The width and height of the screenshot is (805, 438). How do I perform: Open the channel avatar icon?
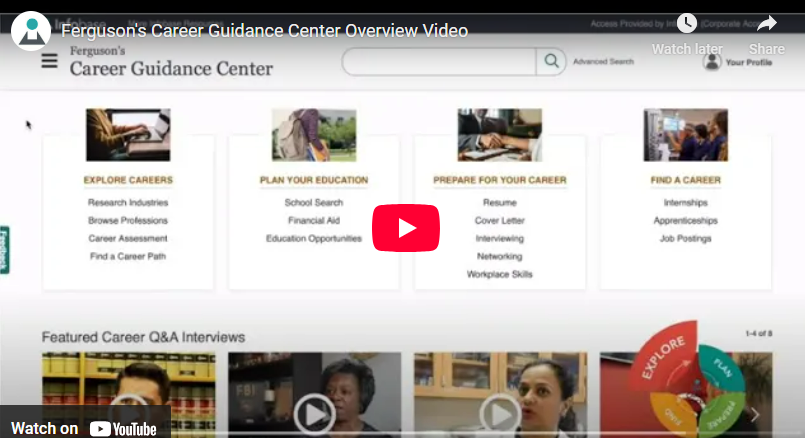pyautogui.click(x=31, y=31)
